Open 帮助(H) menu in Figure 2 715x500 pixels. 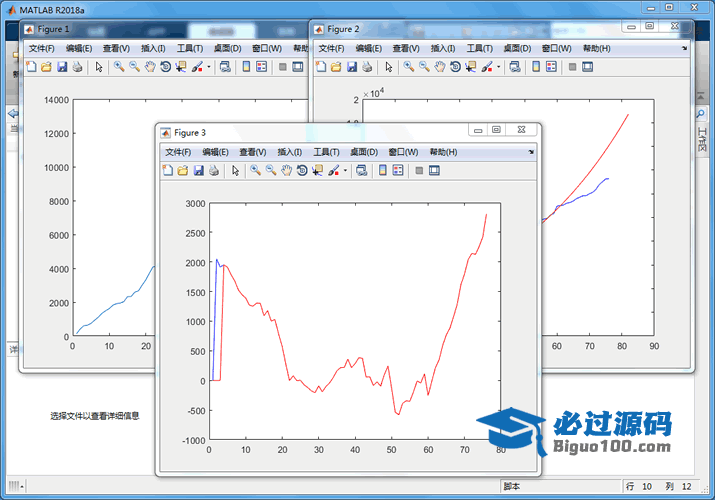coord(596,48)
